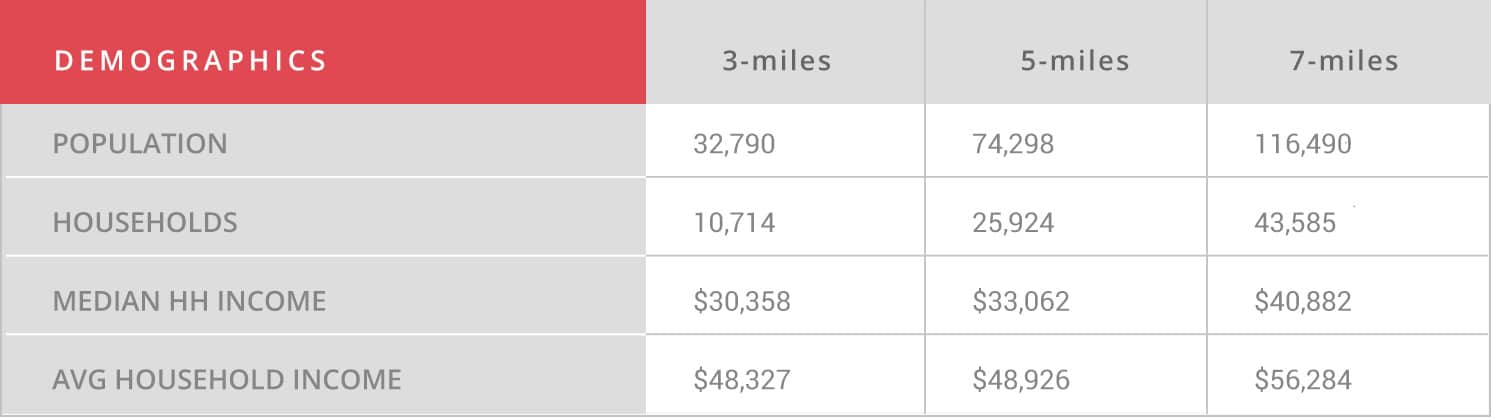Select the 3-miles column header

click(x=778, y=61)
